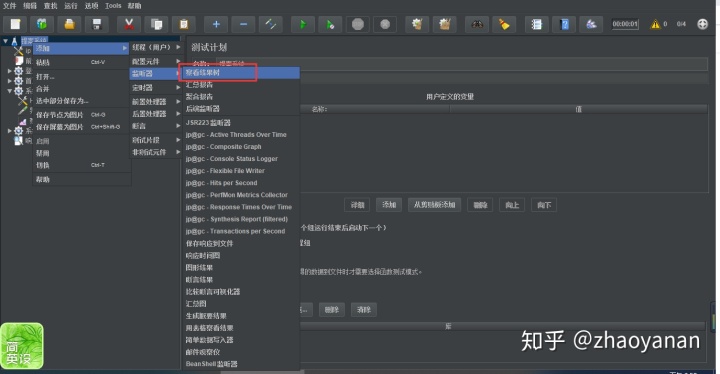
Task: Click the 添加 button under variables table
Action: coord(389,205)
